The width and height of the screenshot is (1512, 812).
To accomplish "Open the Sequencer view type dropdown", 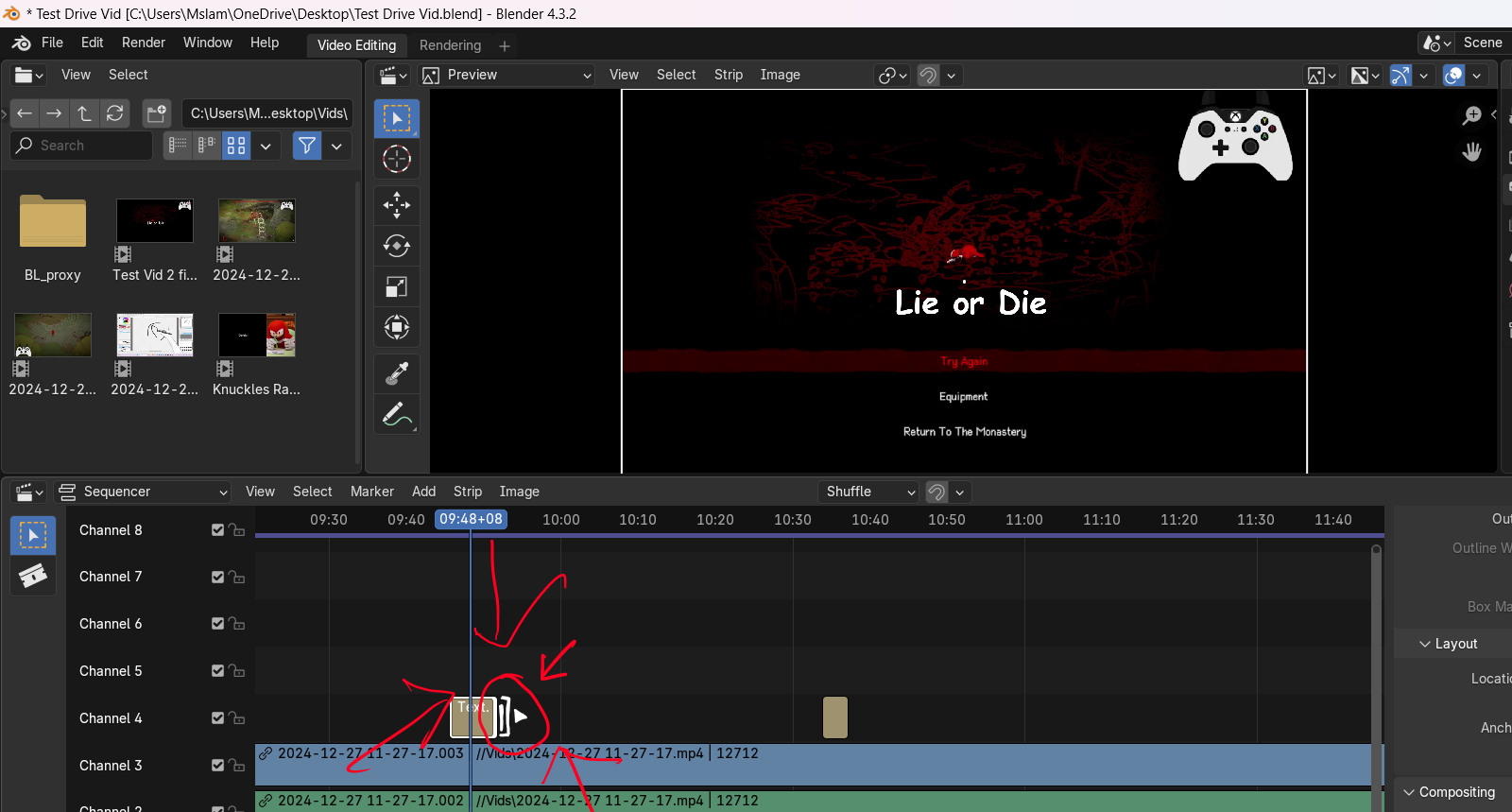I will [144, 492].
